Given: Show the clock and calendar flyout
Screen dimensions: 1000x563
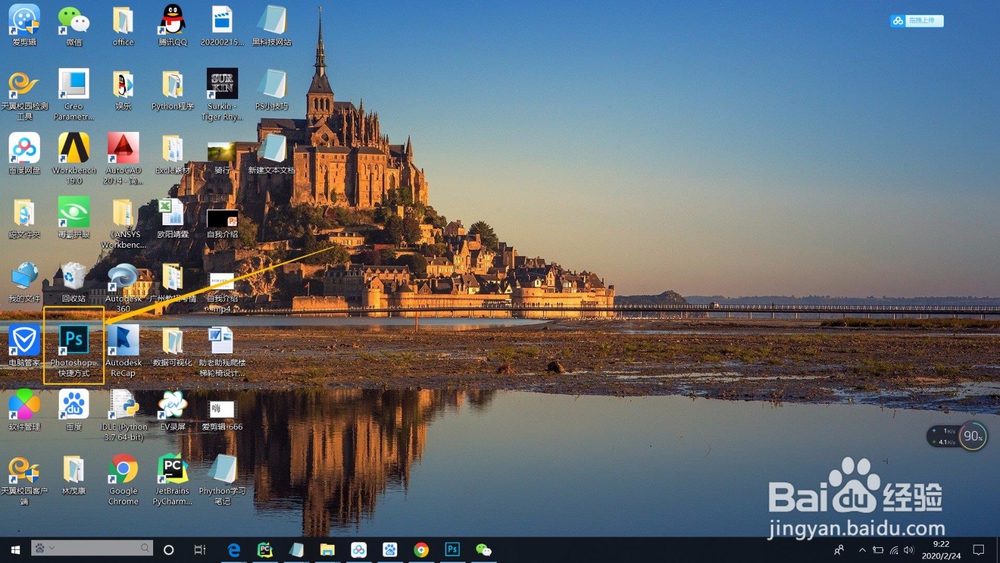Looking at the screenshot, I should point(941,550).
